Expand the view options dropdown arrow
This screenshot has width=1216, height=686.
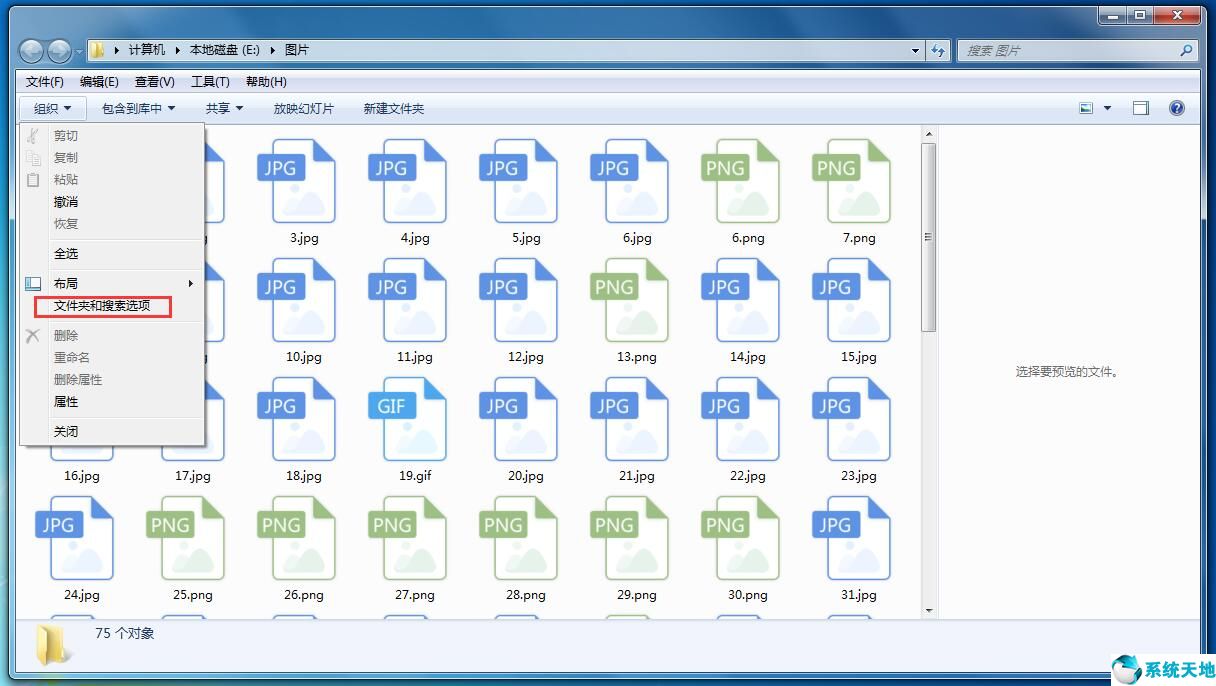point(1107,108)
